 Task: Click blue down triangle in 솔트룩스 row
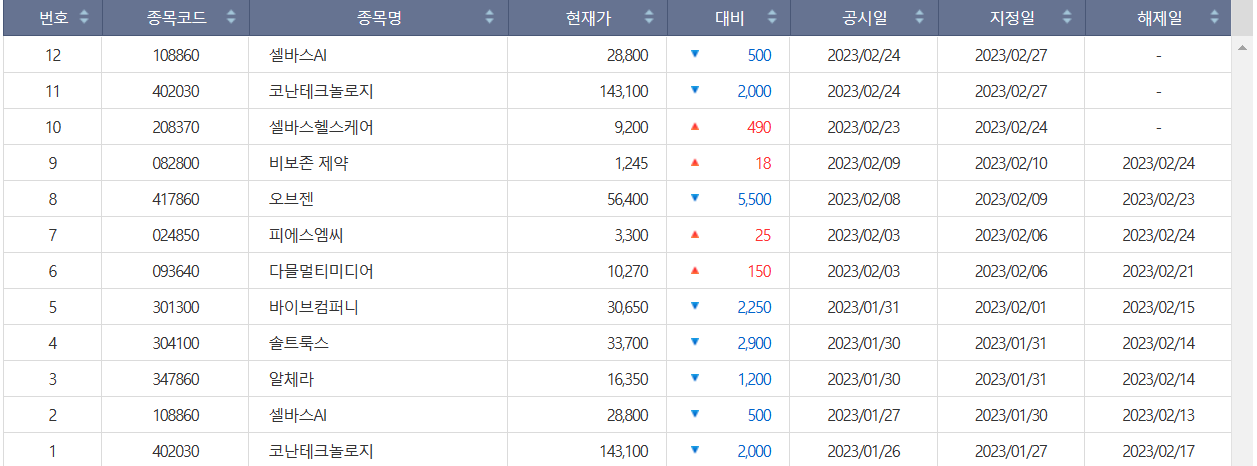pos(695,342)
